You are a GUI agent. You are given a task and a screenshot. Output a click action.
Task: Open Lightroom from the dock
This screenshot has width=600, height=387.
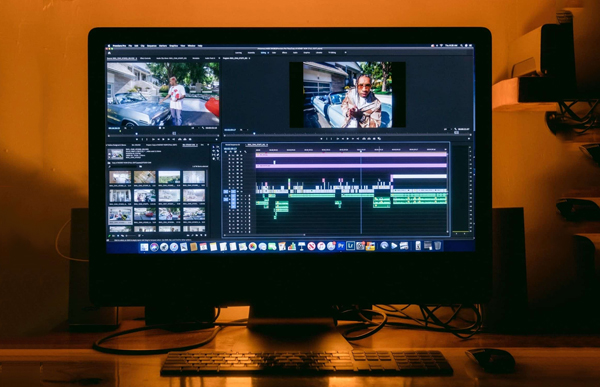(350, 246)
